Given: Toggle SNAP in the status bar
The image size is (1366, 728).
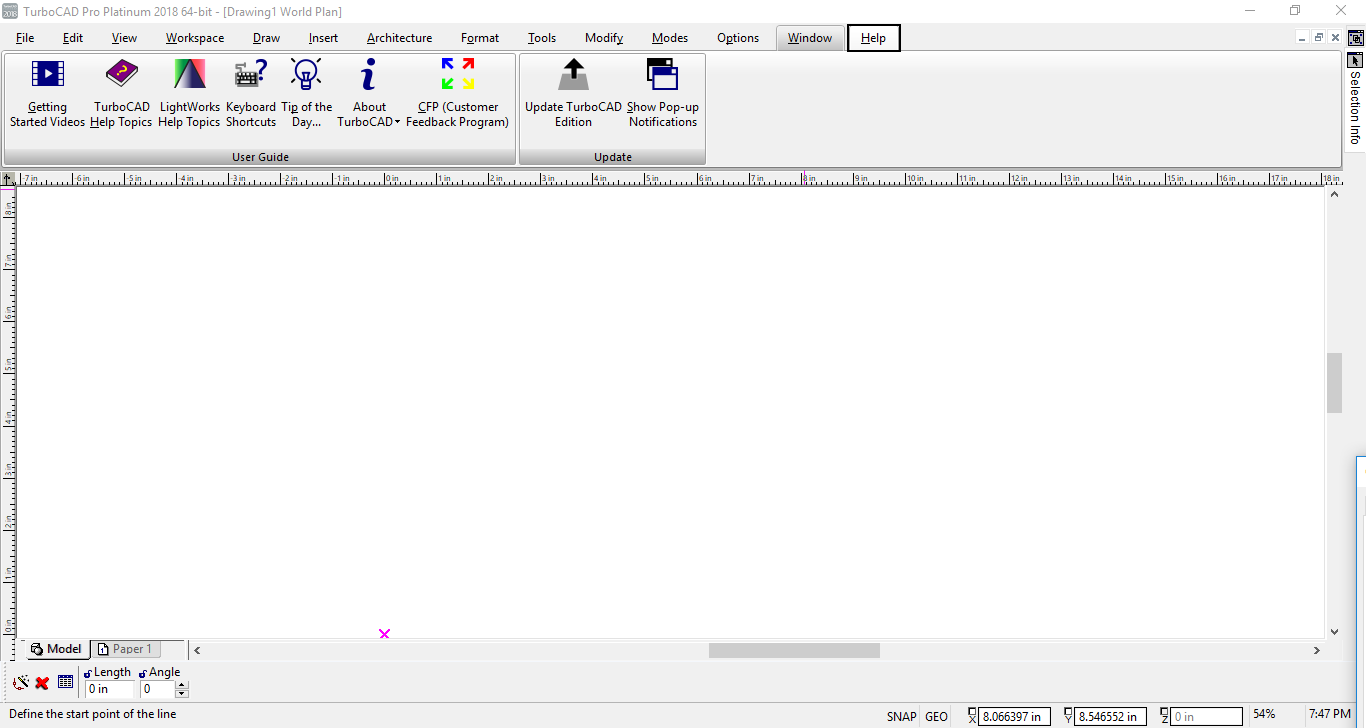Looking at the screenshot, I should [x=901, y=716].
